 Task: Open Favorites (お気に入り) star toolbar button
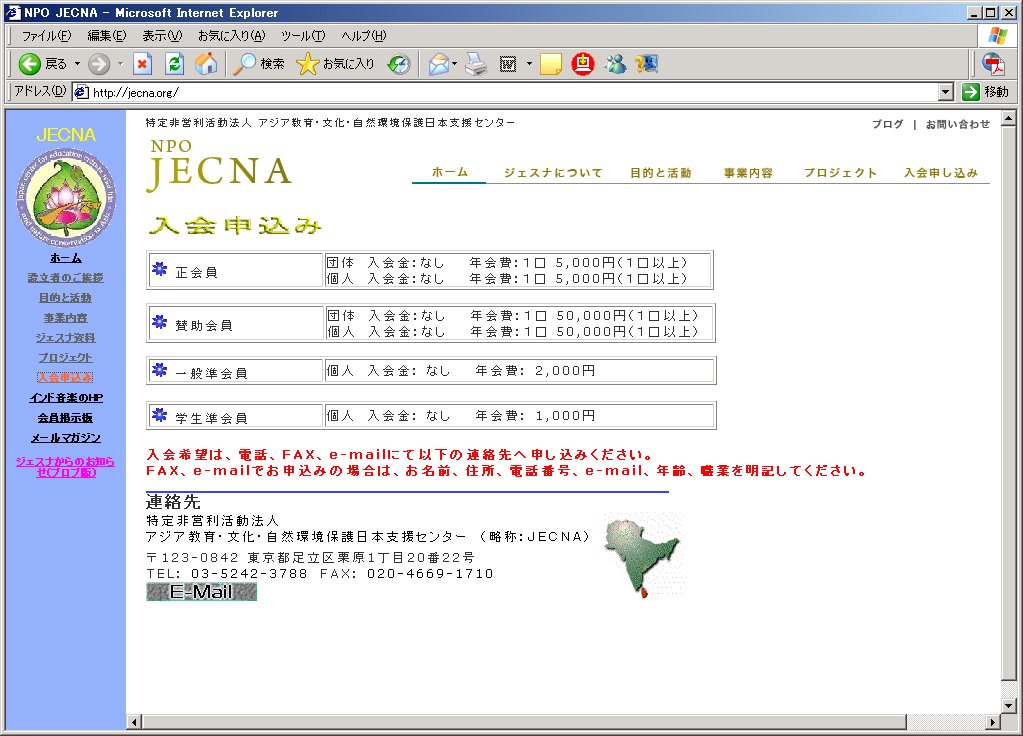[x=336, y=64]
